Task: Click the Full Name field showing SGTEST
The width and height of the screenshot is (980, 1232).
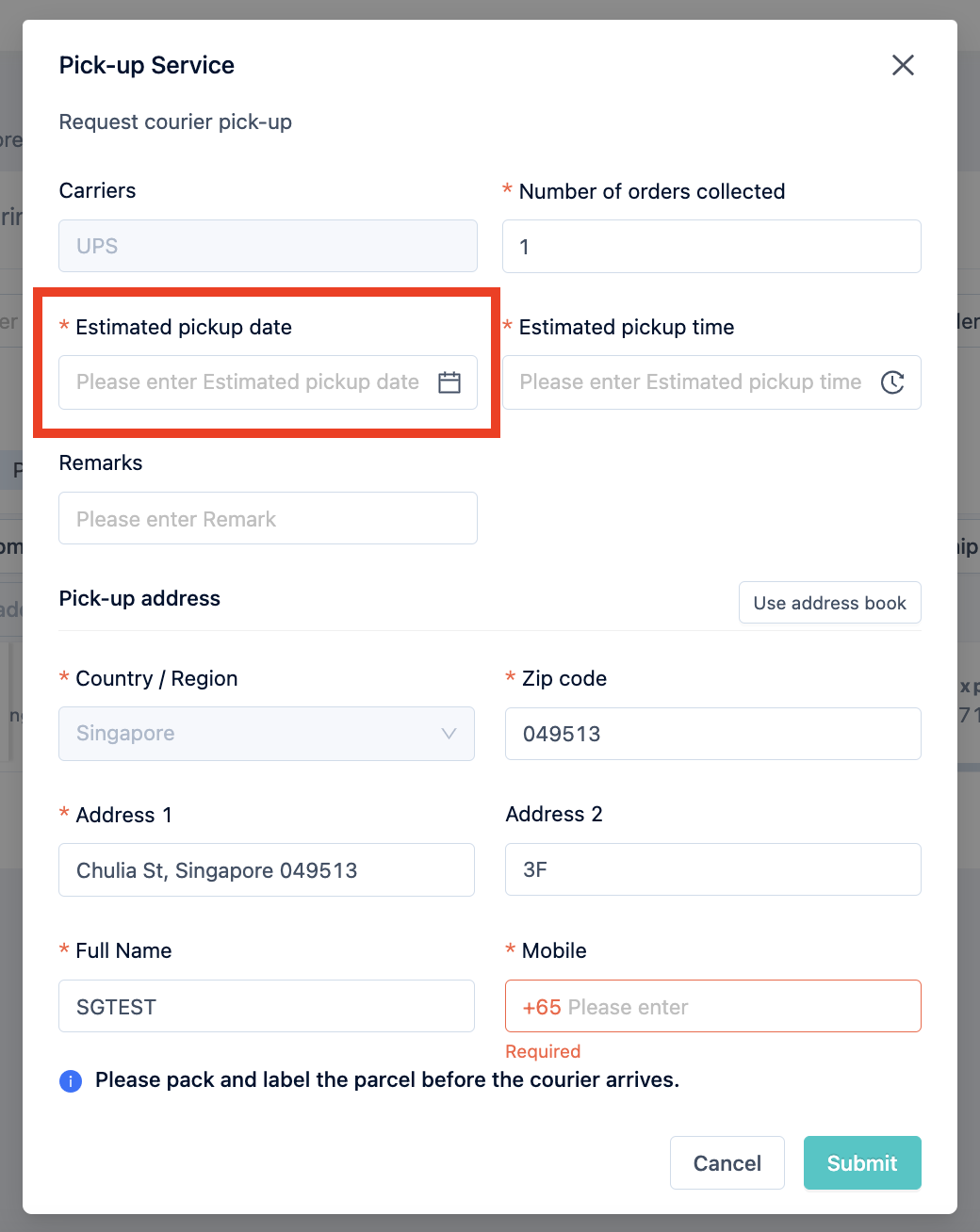Action: (267, 1006)
